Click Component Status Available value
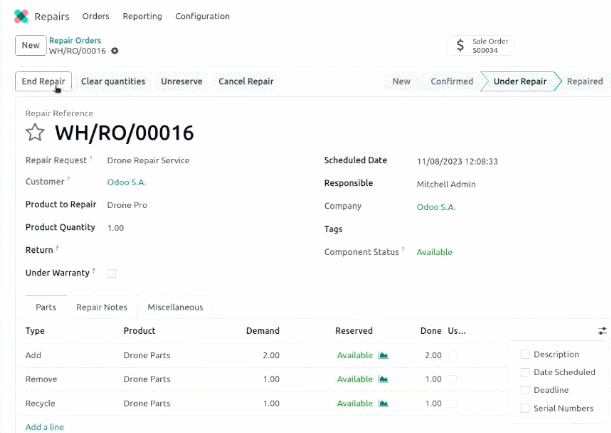 (x=434, y=252)
